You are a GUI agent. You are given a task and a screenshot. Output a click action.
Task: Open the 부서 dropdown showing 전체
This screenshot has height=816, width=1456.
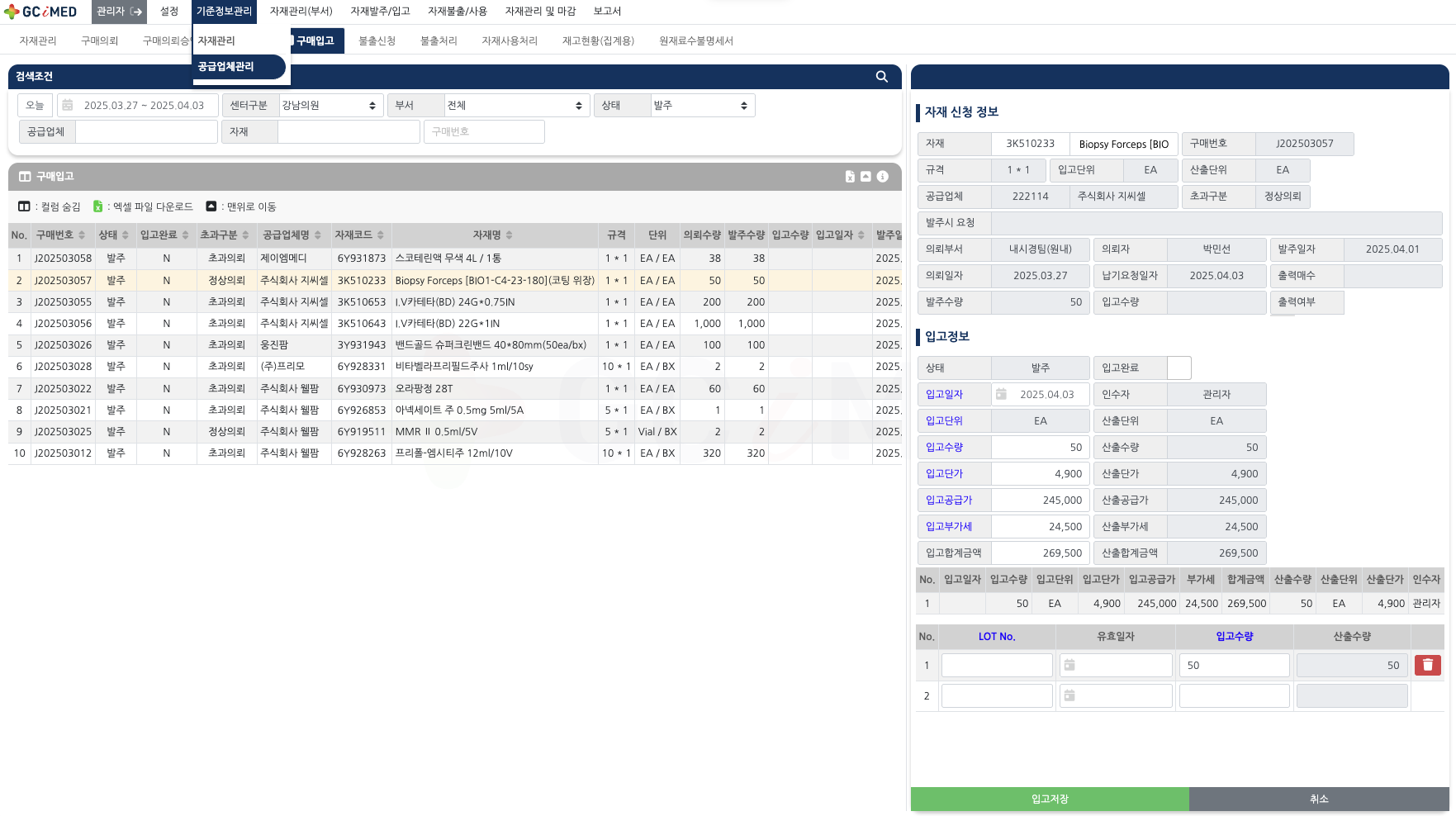[515, 106]
